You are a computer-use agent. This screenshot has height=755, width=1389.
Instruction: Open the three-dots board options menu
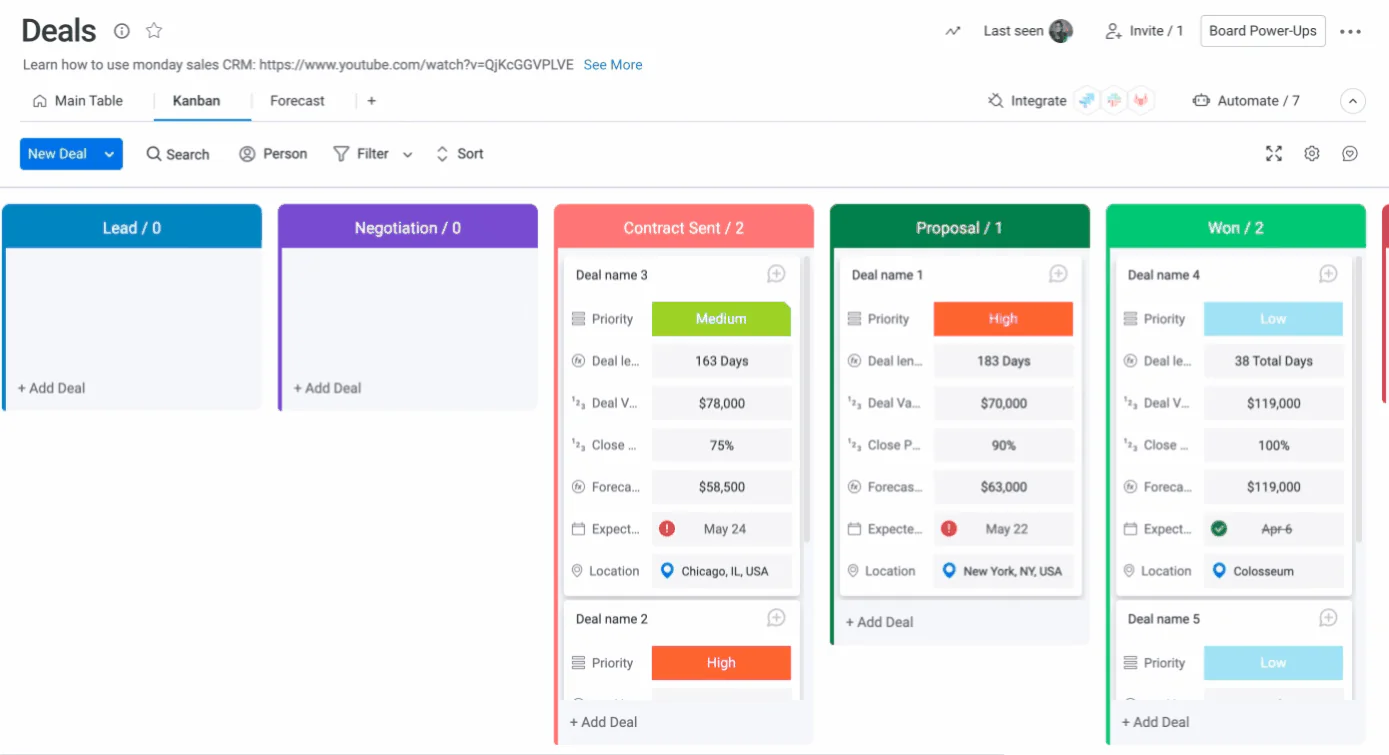[x=1351, y=31]
